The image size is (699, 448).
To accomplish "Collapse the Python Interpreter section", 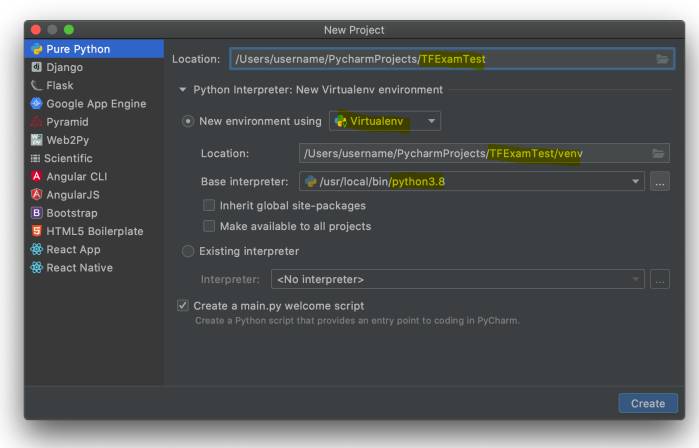I will pyautogui.click(x=182, y=90).
